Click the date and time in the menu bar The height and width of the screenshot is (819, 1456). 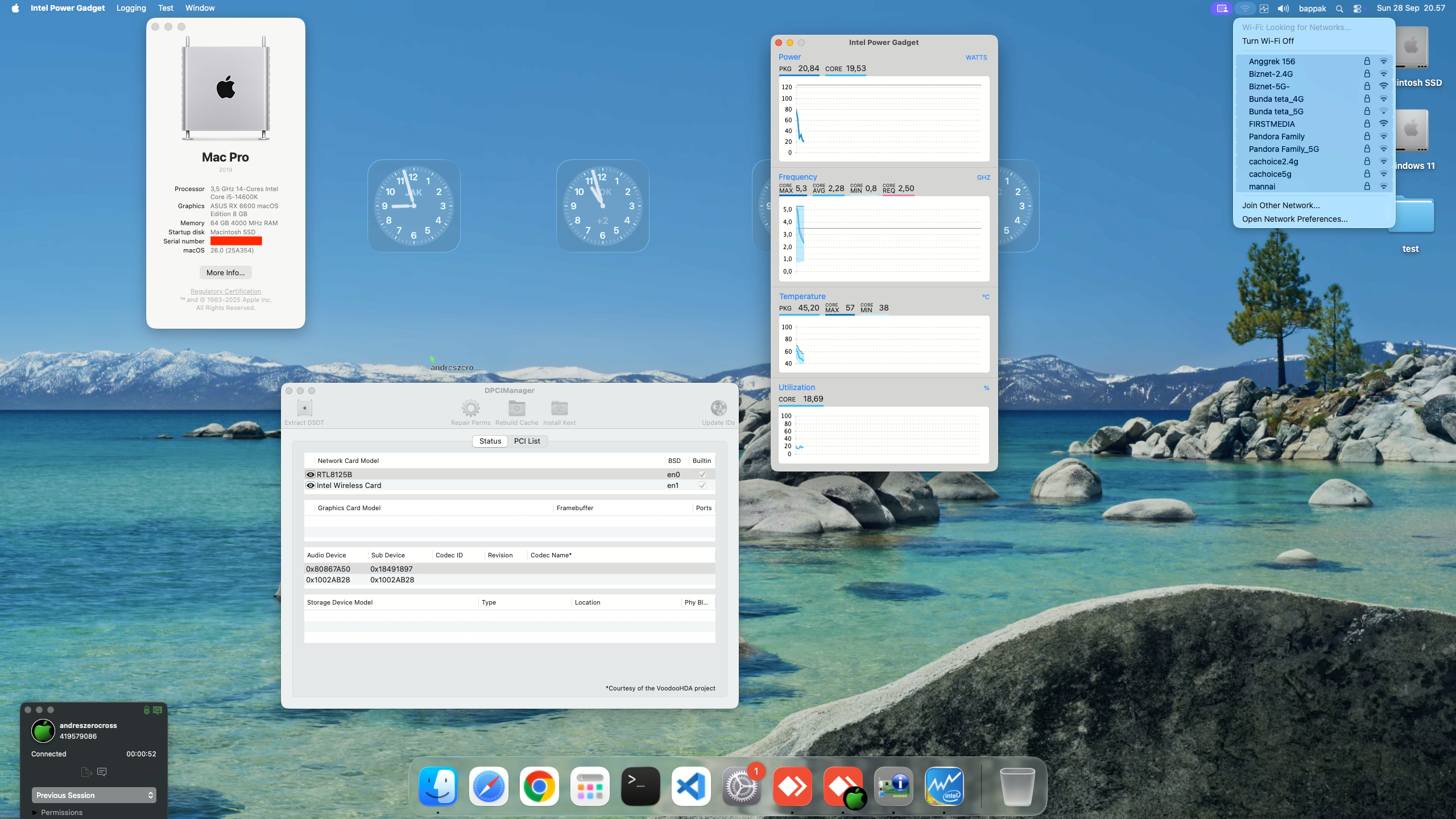[x=1410, y=9]
